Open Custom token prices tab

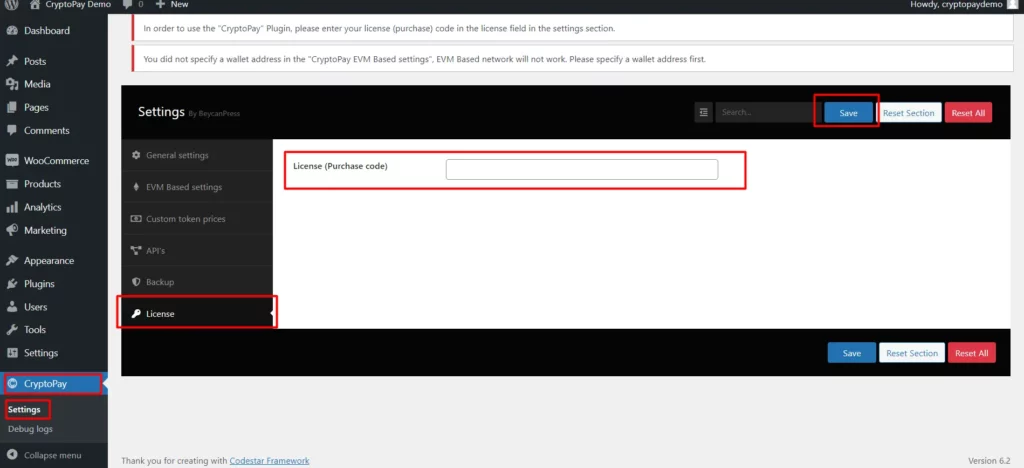pyautogui.click(x=197, y=219)
